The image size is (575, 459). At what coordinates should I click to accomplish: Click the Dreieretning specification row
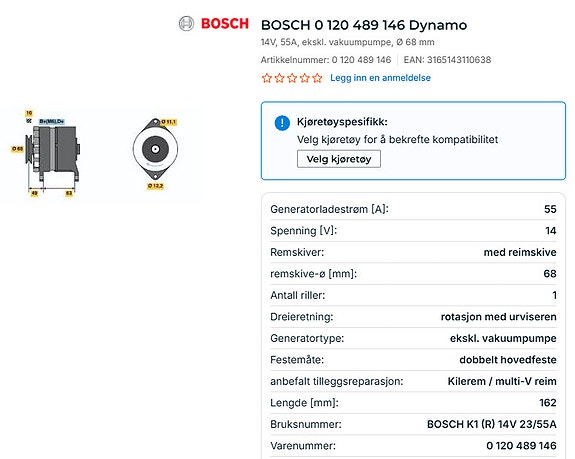[x=413, y=317]
